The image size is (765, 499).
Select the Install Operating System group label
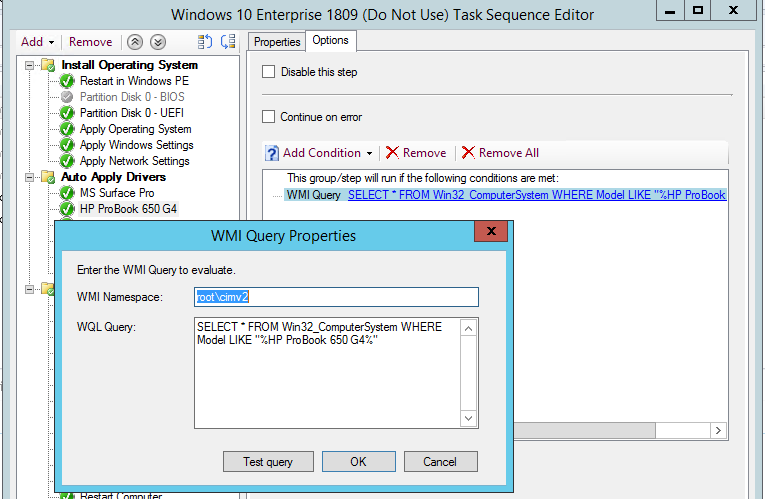click(130, 65)
